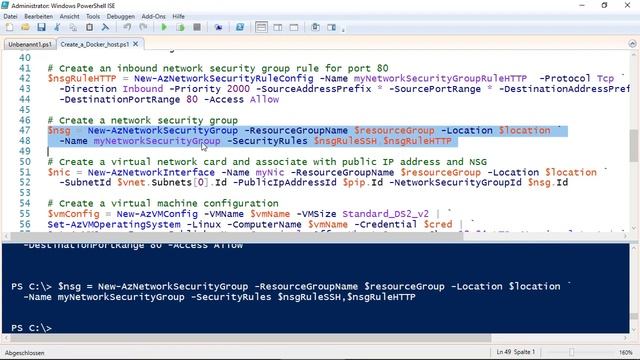
Task: Click New-AzNetworkInterface on line 51
Action: pos(151,172)
